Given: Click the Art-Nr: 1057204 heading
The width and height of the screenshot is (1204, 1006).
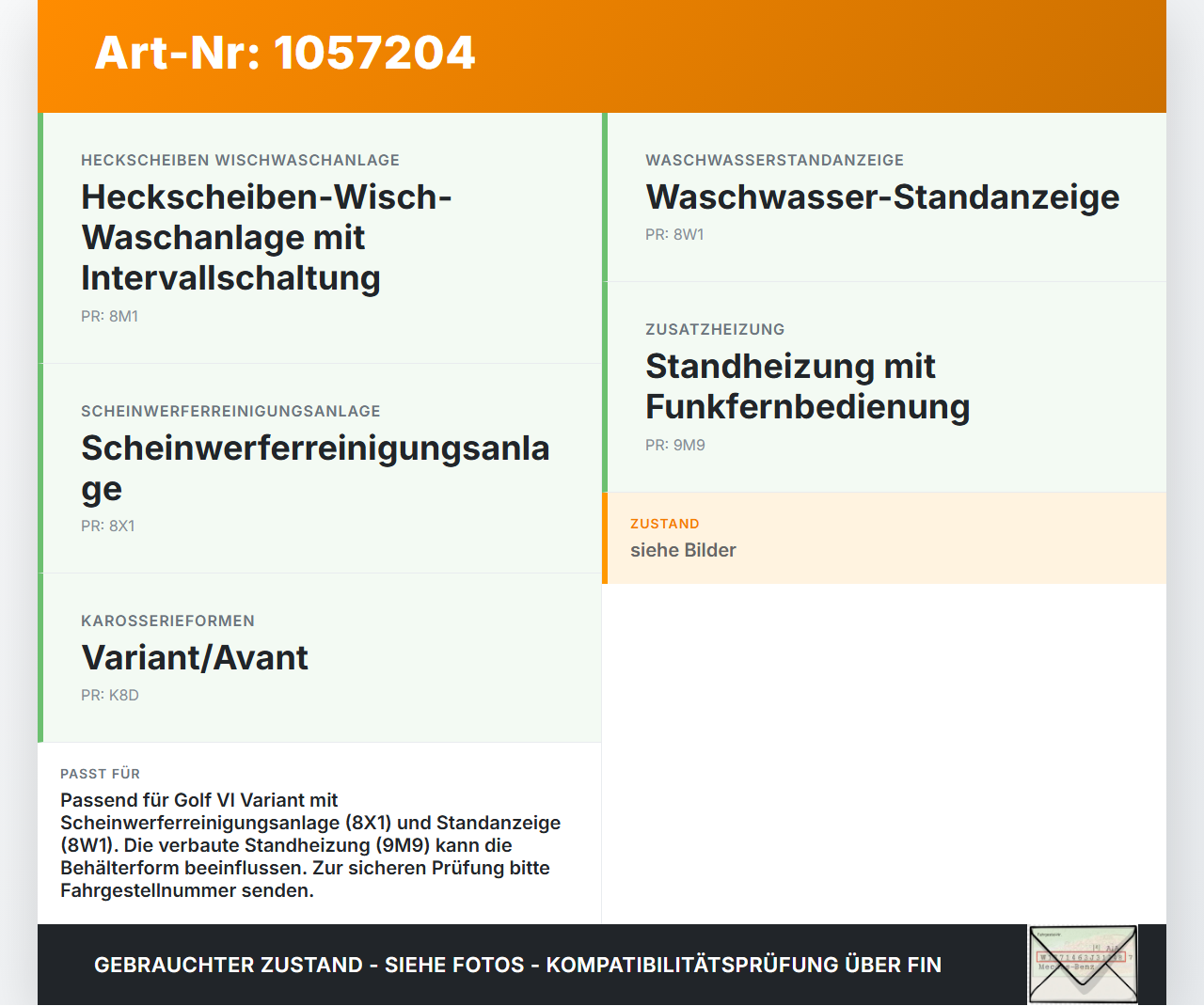Looking at the screenshot, I should (285, 53).
